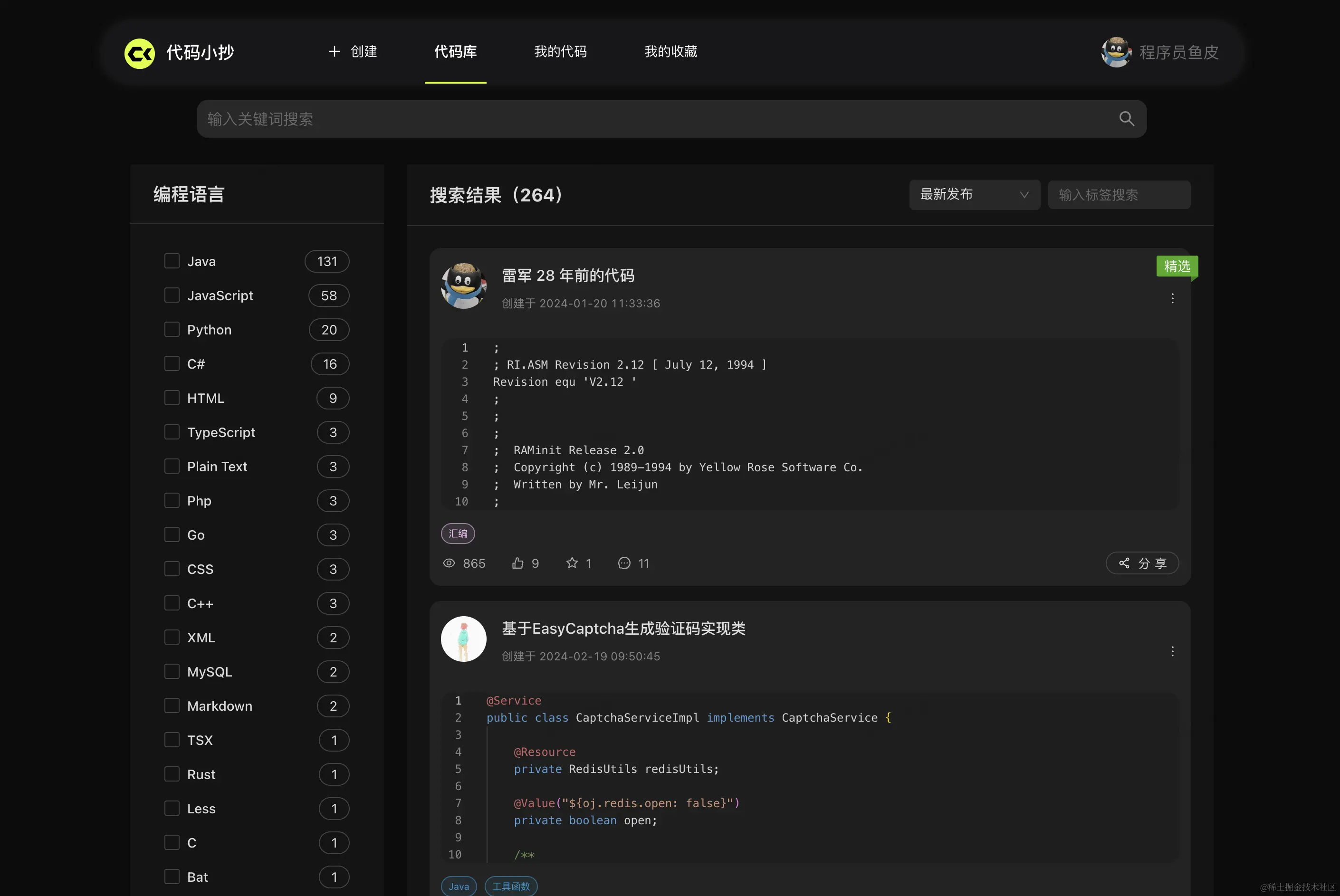Open the 基于EasyCaptcha生成验证码实现类 title link
1340x896 pixels.
[x=623, y=629]
